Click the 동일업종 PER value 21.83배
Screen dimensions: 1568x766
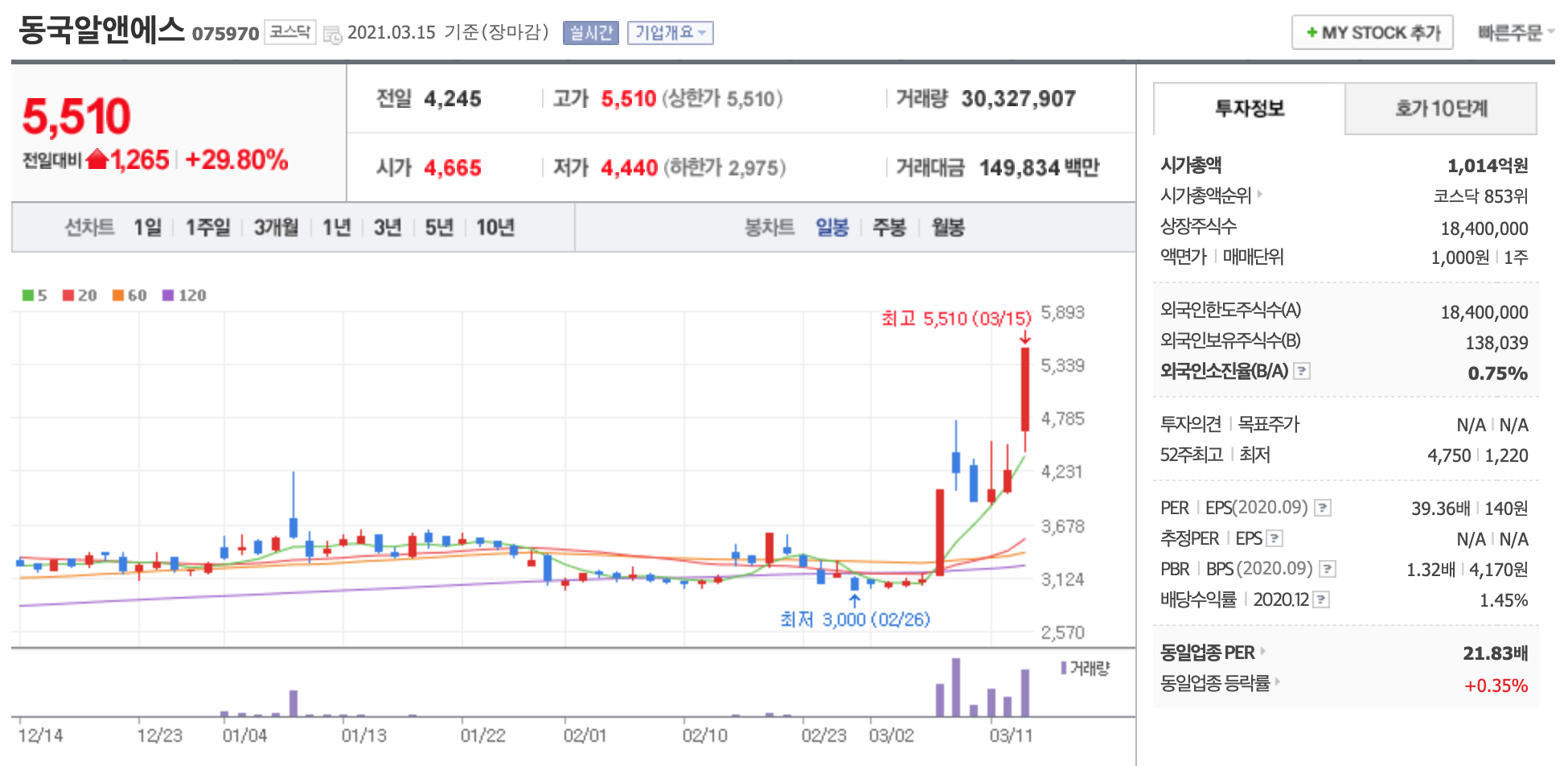pos(1495,653)
